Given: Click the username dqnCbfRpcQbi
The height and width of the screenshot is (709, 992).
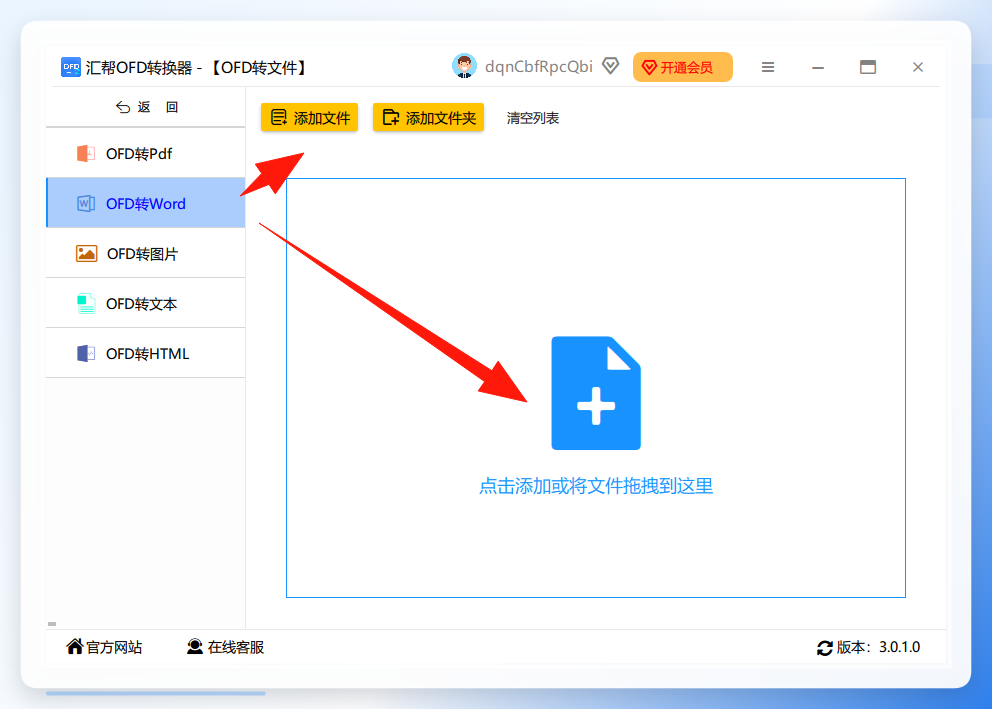Looking at the screenshot, I should point(538,66).
